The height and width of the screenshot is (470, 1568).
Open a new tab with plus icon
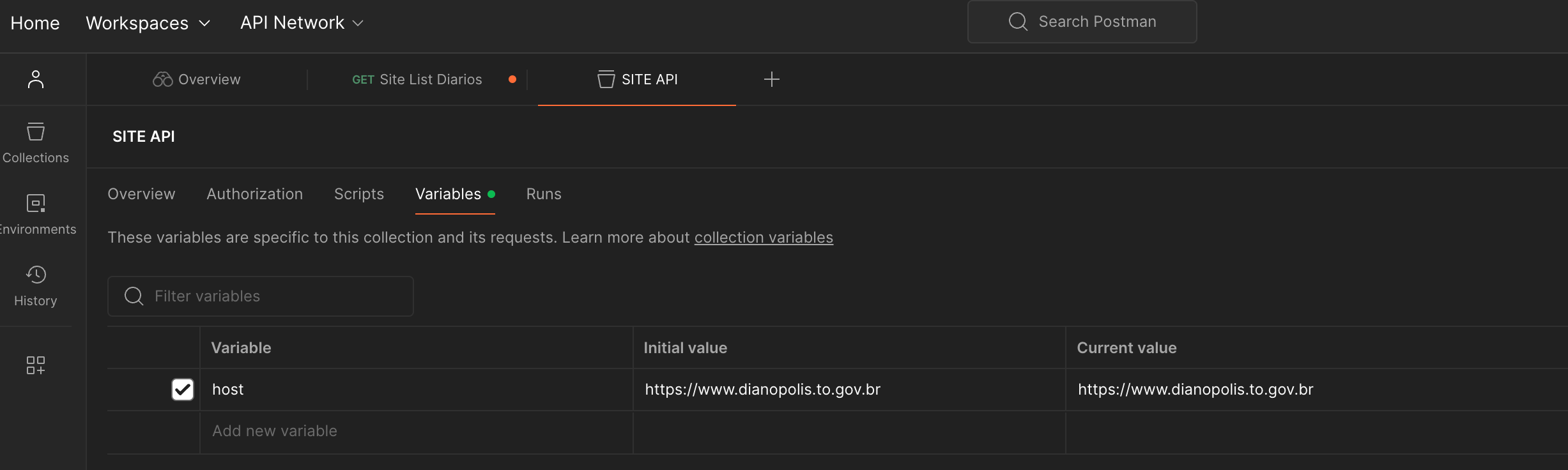[771, 79]
